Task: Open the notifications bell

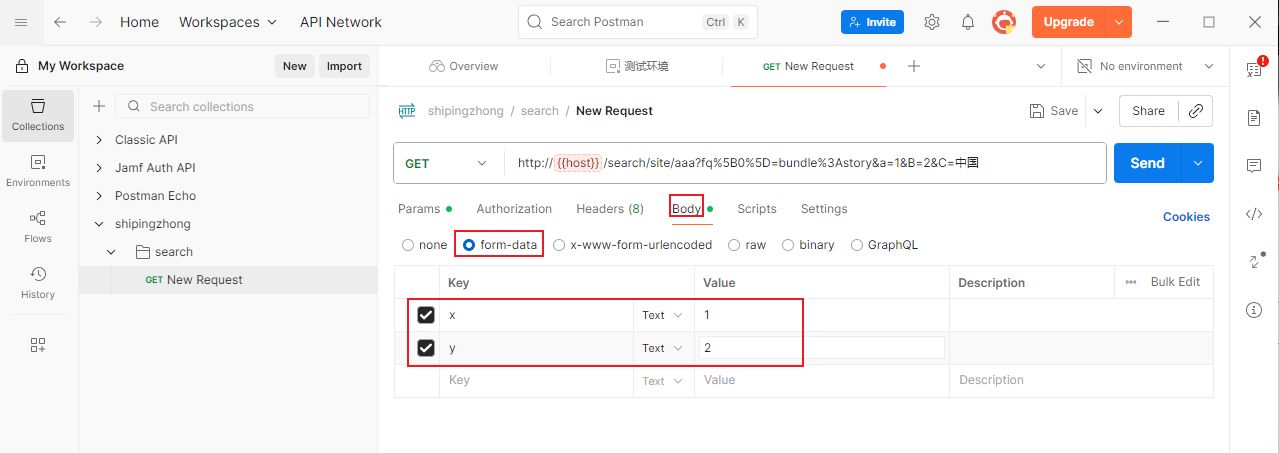Action: point(968,22)
